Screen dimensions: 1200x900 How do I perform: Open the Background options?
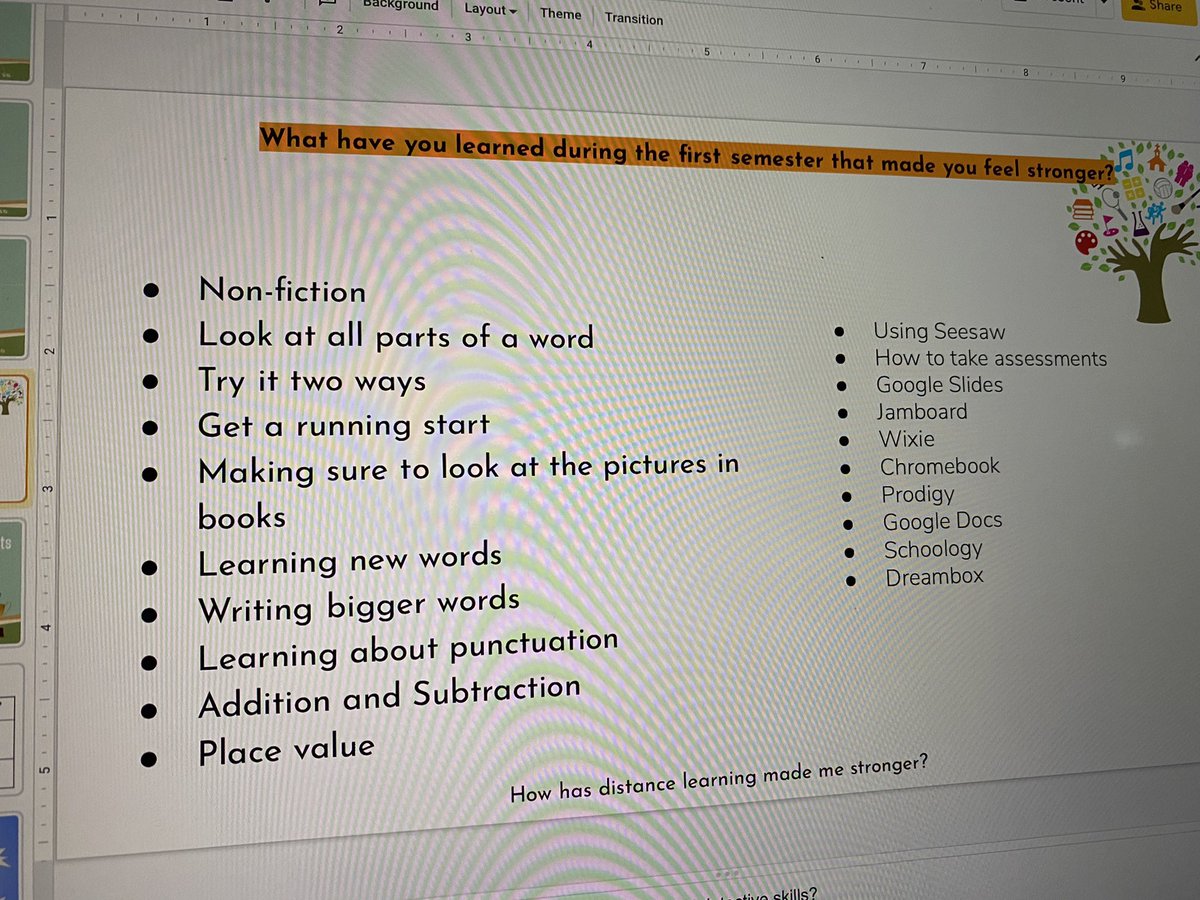pyautogui.click(x=400, y=5)
